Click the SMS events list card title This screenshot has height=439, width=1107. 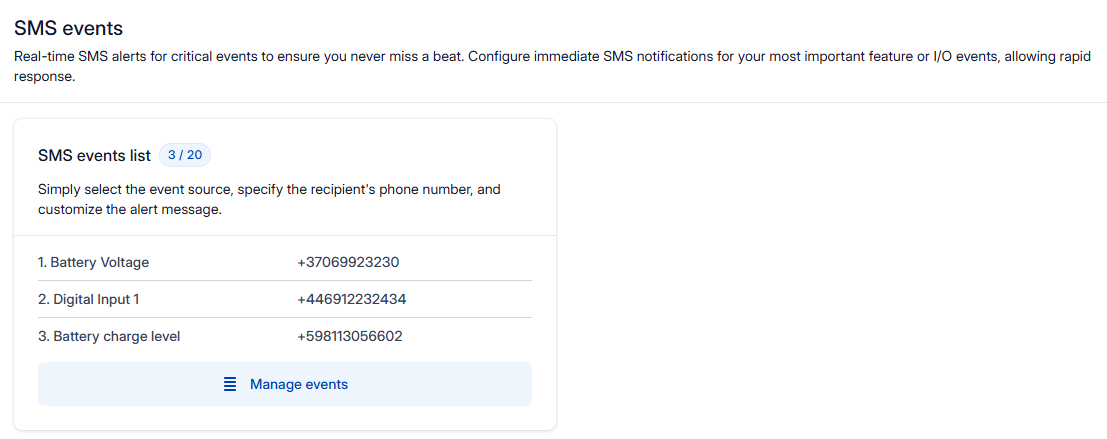[x=94, y=155]
